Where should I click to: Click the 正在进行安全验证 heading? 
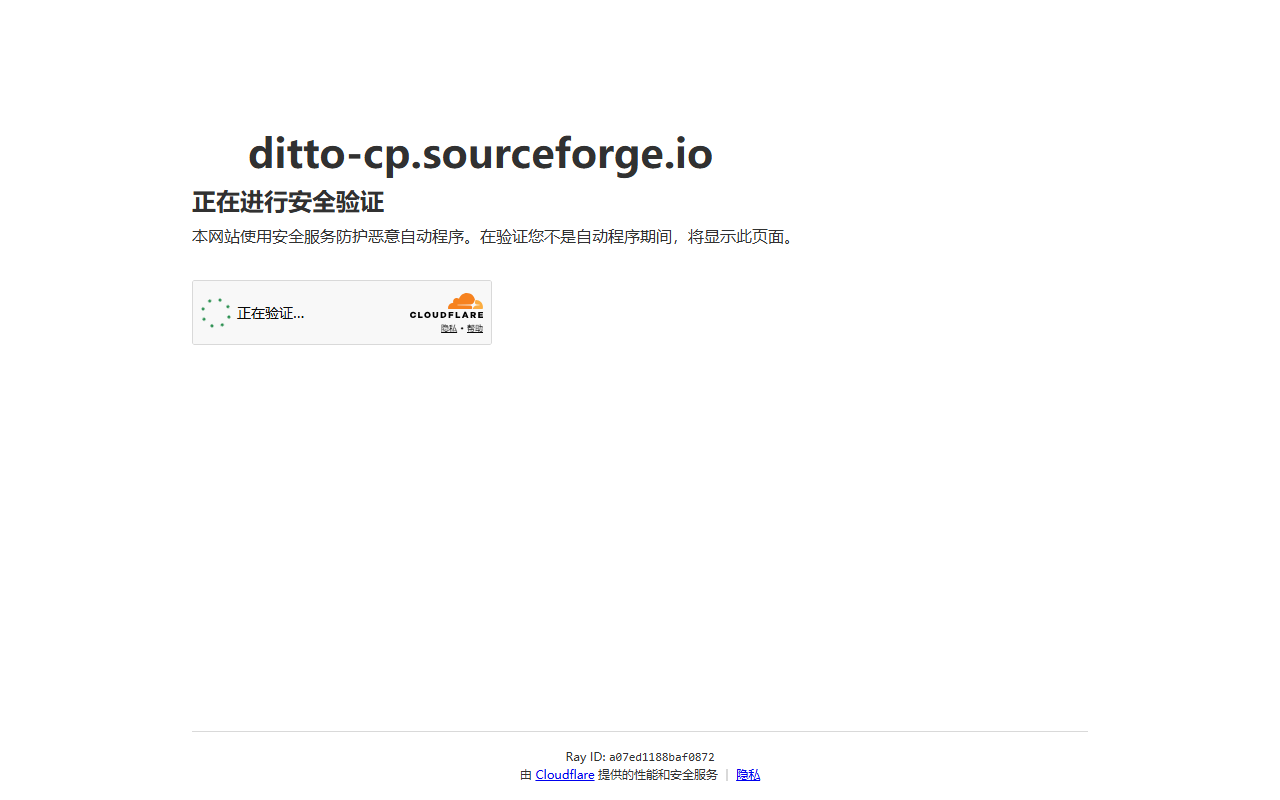point(288,202)
